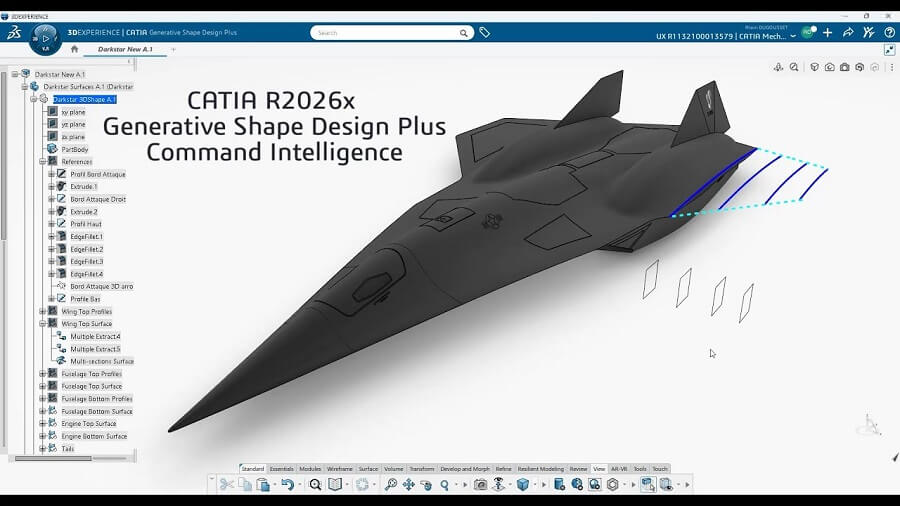Select Engine Bottom Surface in the tree

(x=94, y=436)
